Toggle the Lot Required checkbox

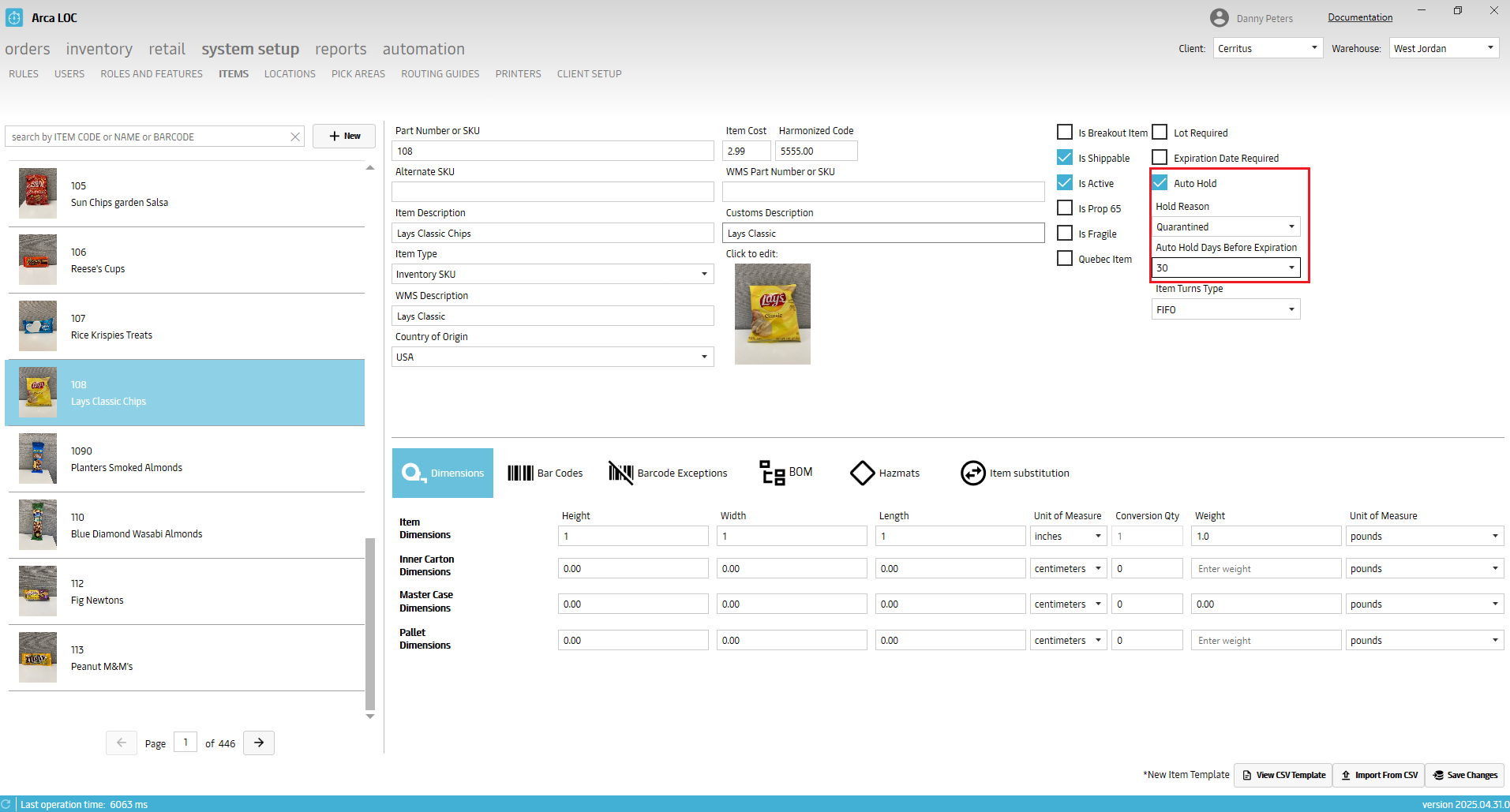point(1160,132)
